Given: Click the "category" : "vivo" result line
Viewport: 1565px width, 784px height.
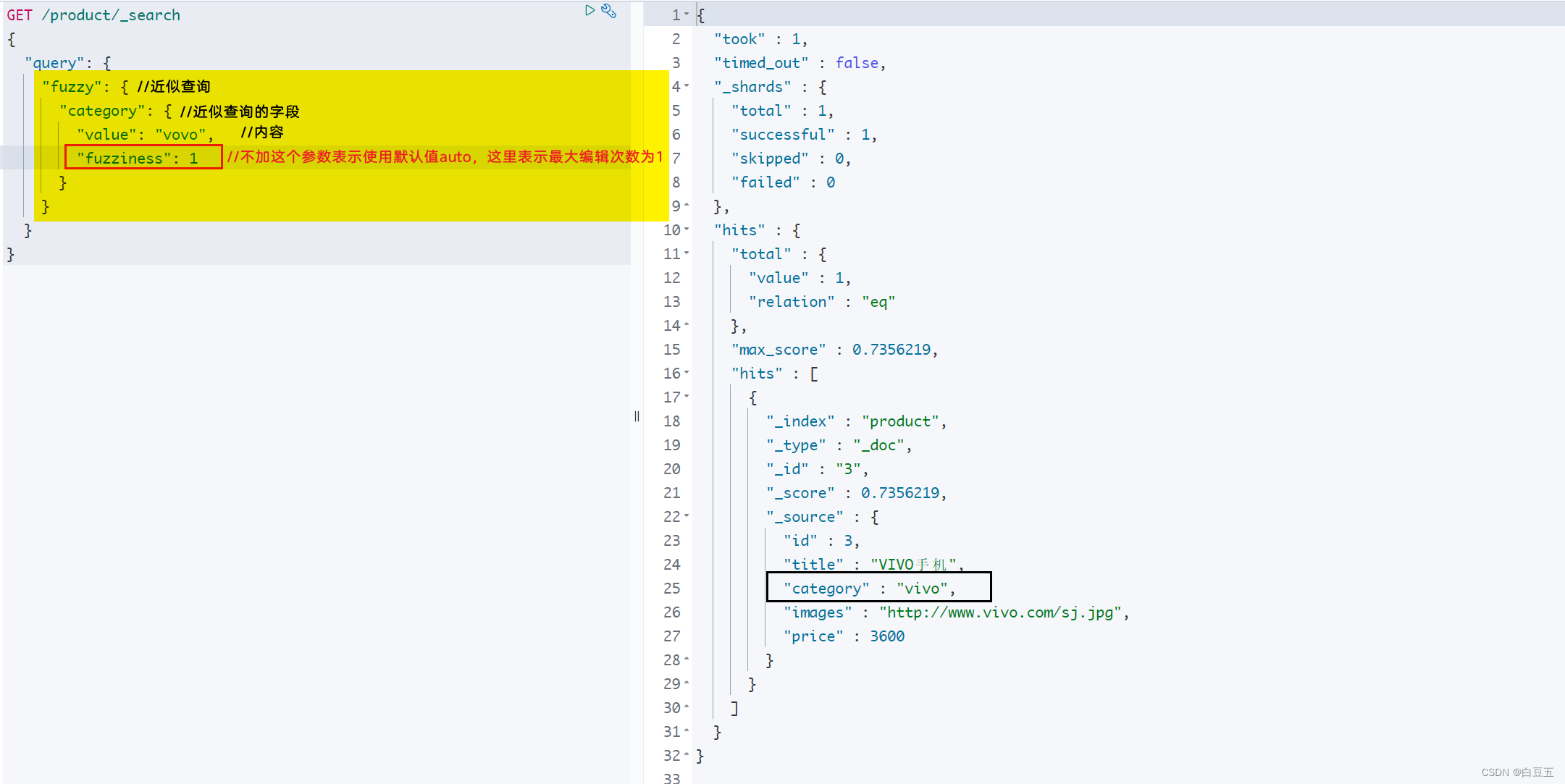Looking at the screenshot, I should [x=869, y=589].
